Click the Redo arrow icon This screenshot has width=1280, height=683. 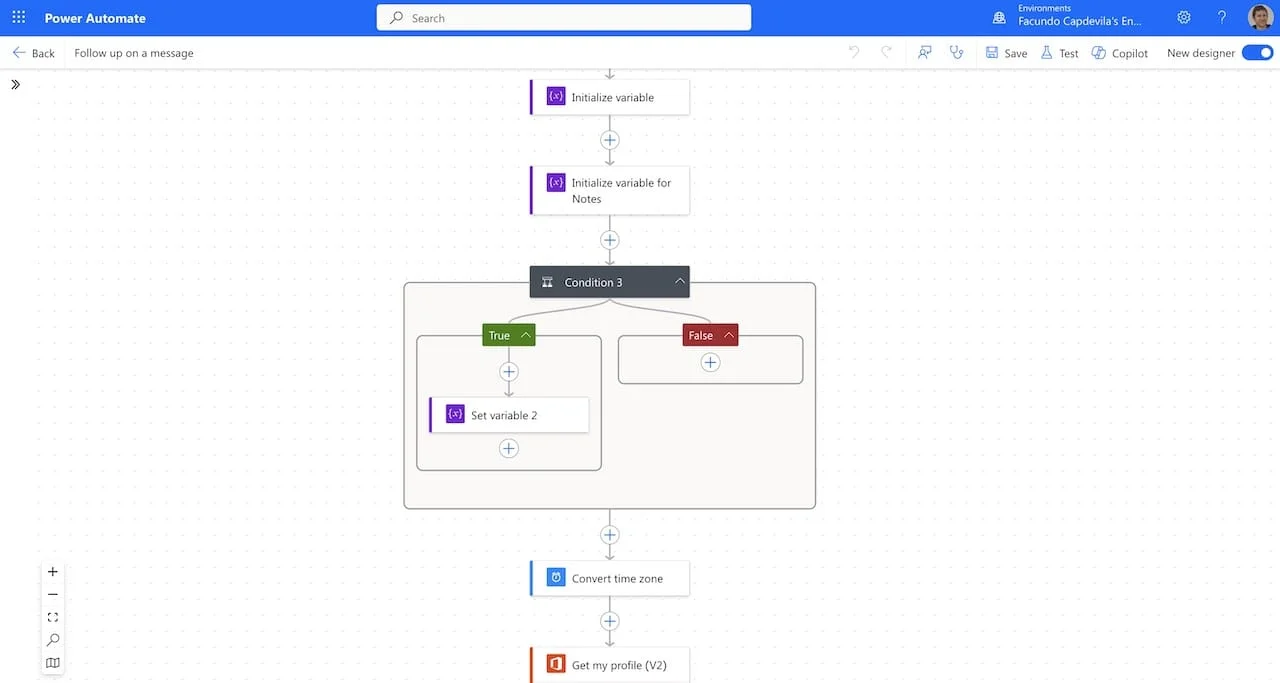[886, 53]
